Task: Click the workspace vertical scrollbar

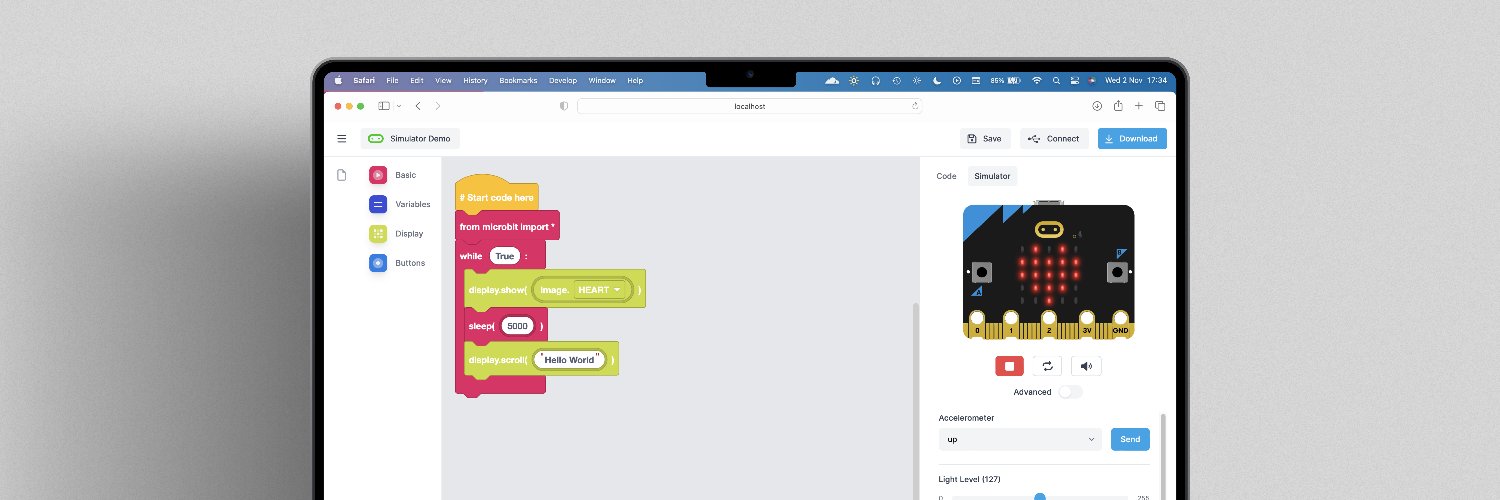Action: pyautogui.click(x=915, y=400)
